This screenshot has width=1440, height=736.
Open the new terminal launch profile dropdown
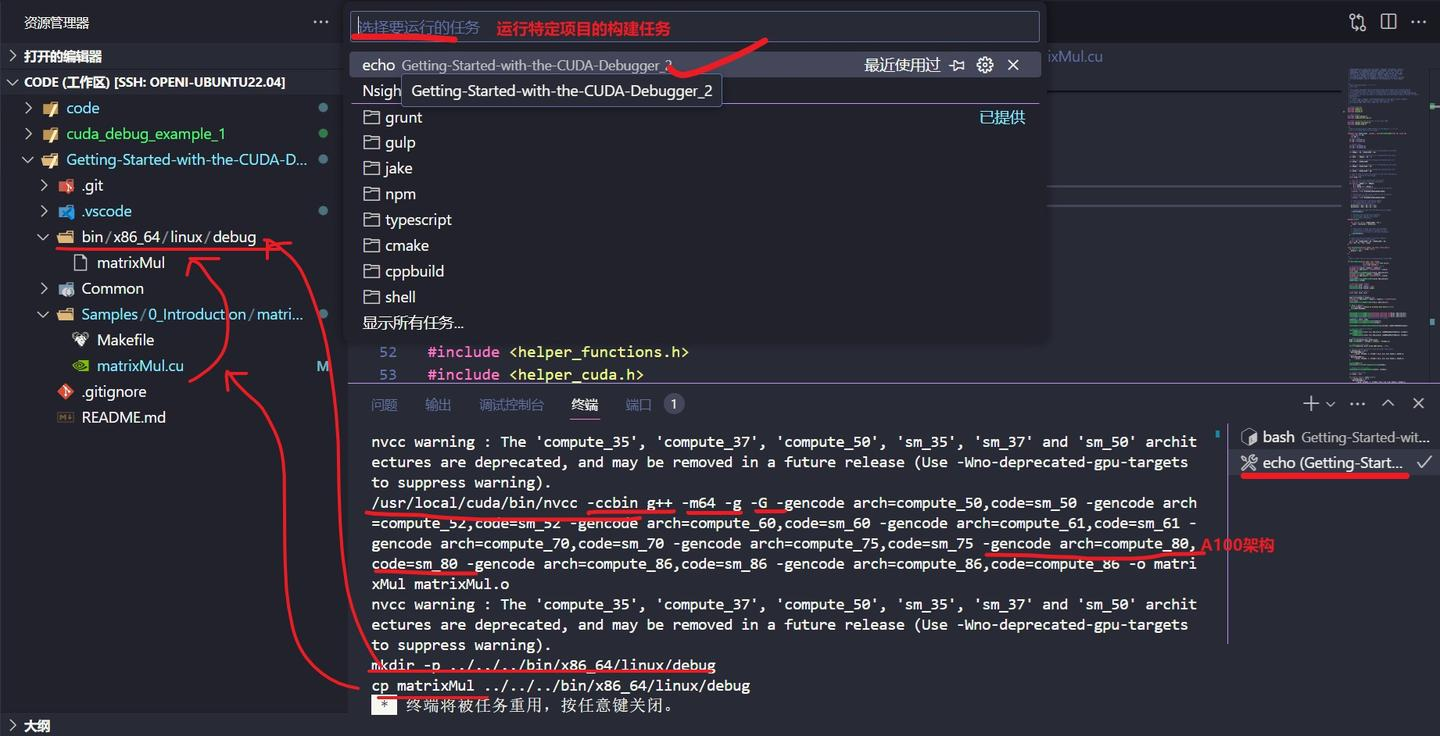pyautogui.click(x=1330, y=404)
